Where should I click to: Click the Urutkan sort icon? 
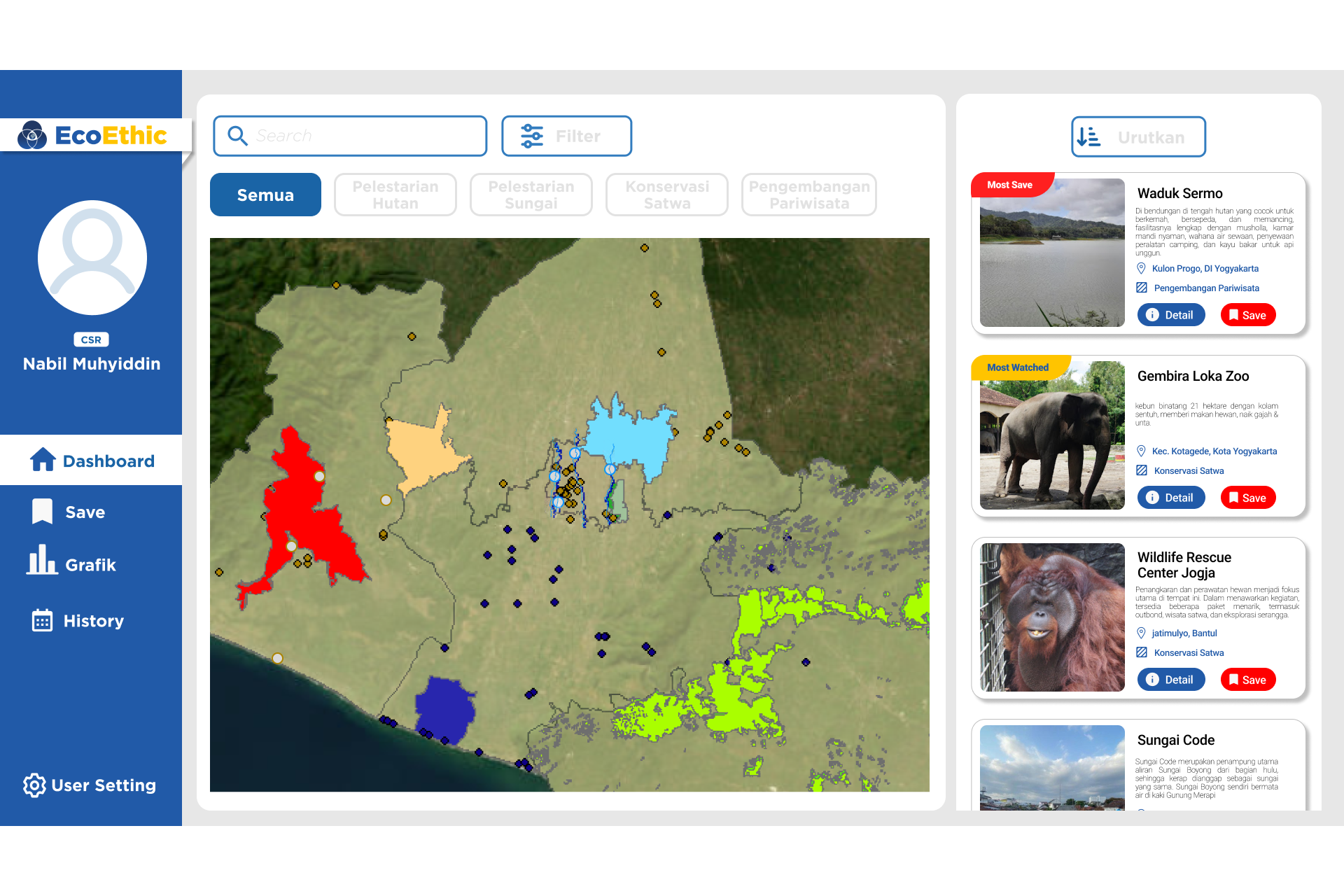pos(1089,137)
